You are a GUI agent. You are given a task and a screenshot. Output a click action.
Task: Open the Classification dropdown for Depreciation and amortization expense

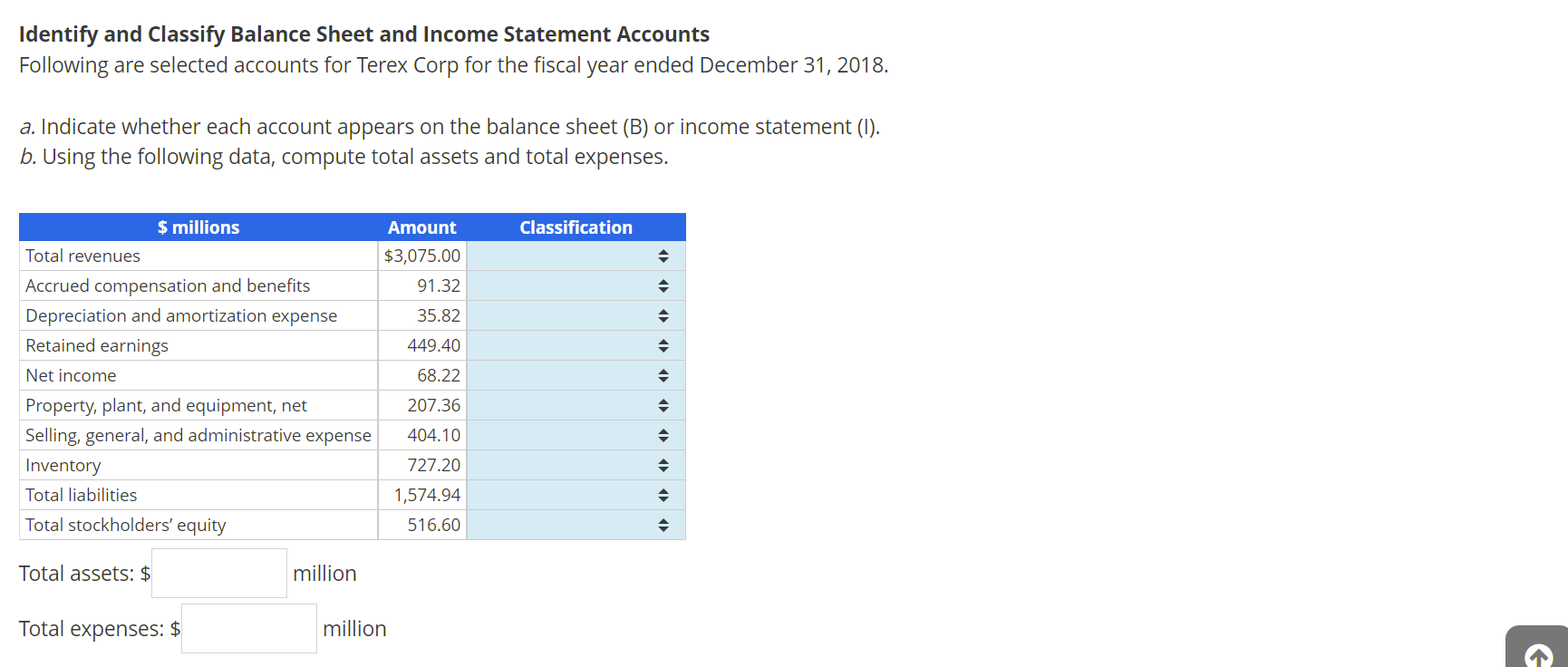663,315
